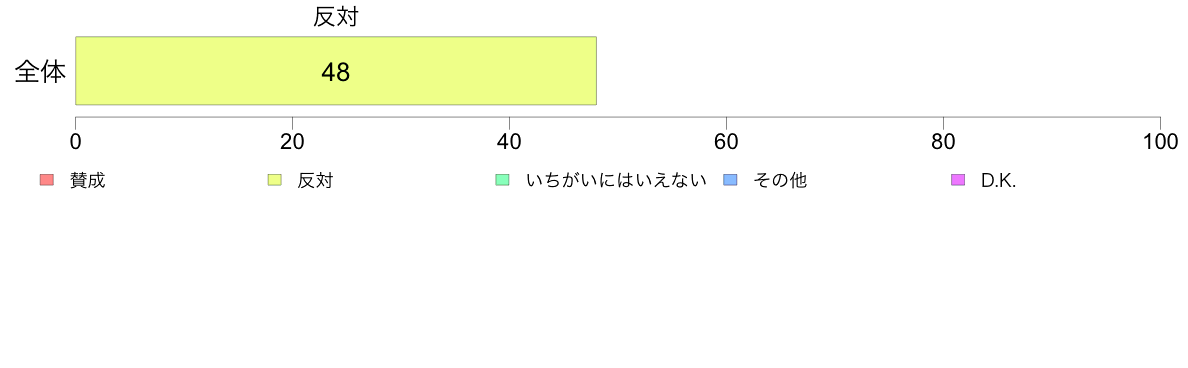Image resolution: width=1188 pixels, height=368 pixels.
Task: Click the 100 axis tick label
Action: point(1158,142)
